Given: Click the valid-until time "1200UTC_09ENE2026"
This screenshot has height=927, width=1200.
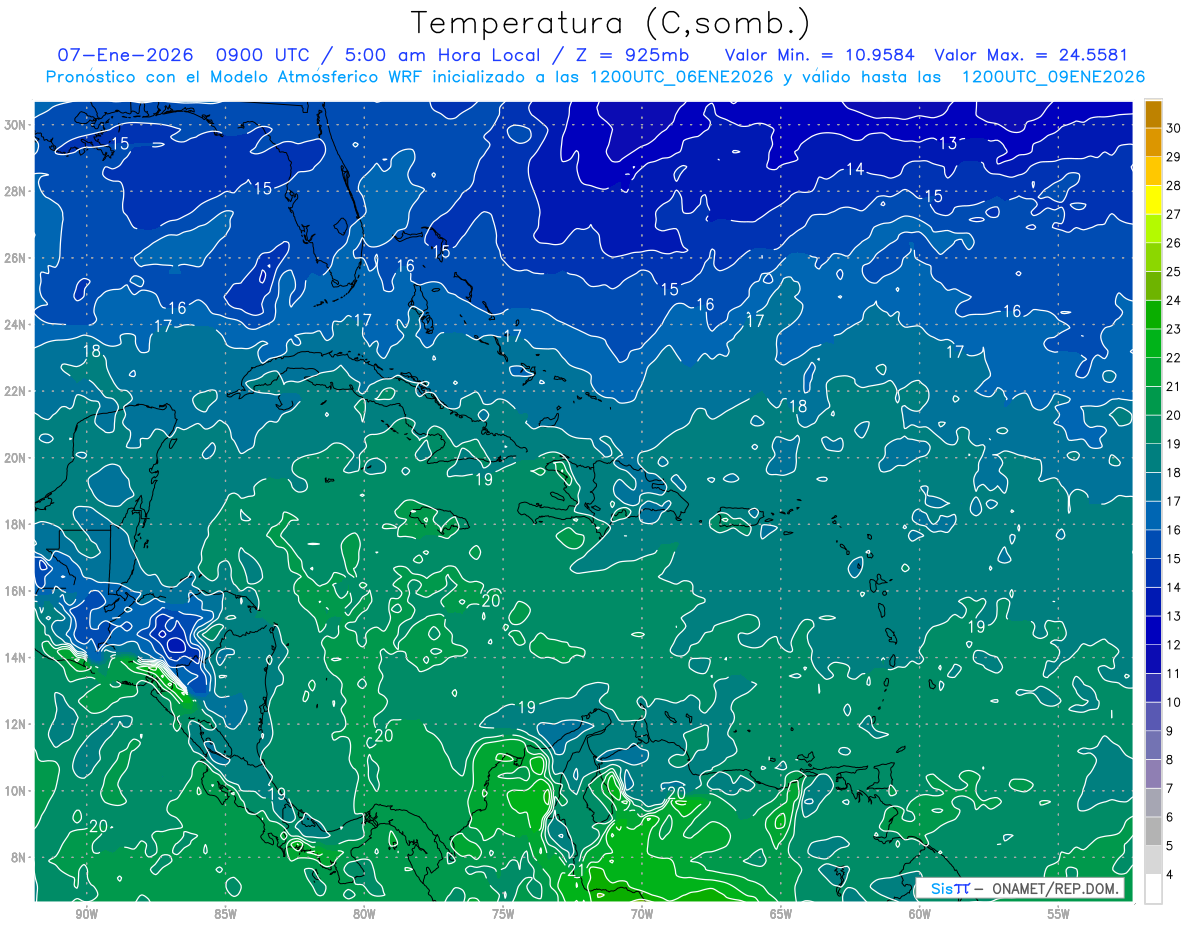Looking at the screenshot, I should 1054,77.
